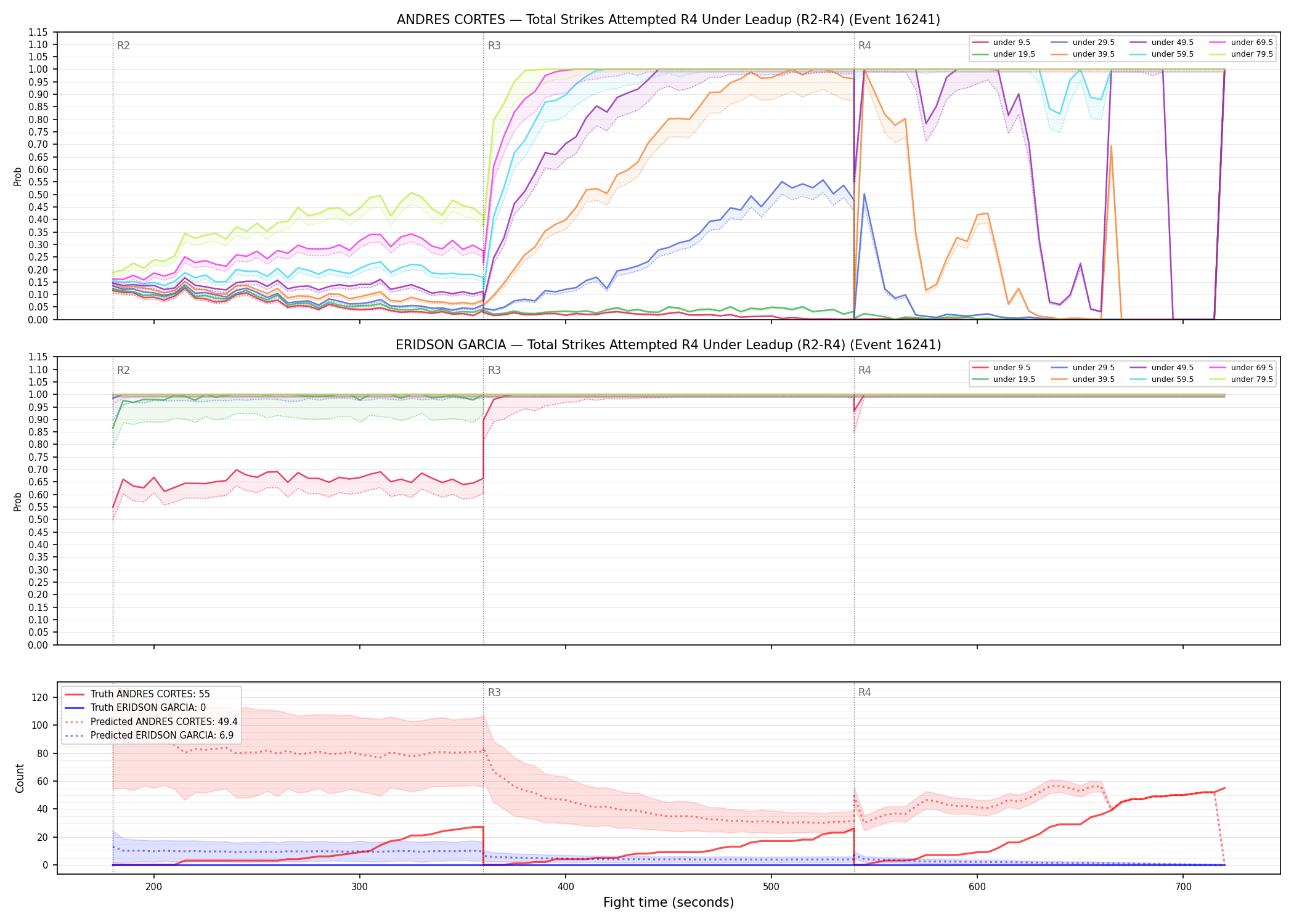Click the R4 round label on the Count chart
1294x924 pixels.
(x=865, y=693)
